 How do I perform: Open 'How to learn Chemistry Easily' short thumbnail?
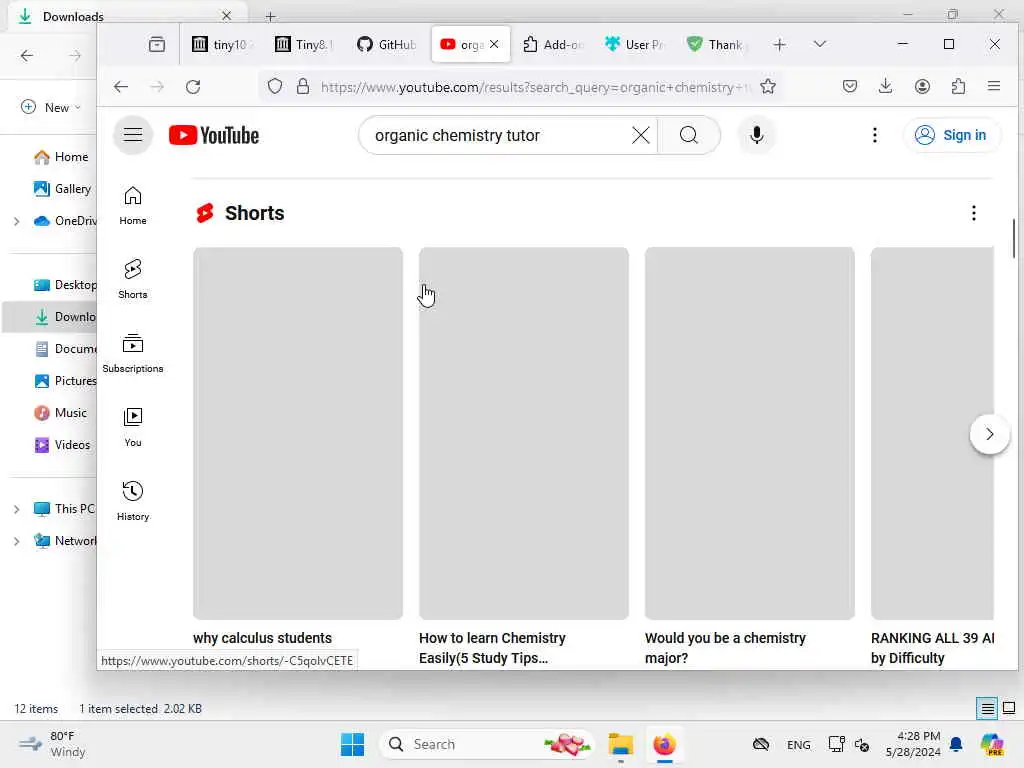click(x=524, y=433)
